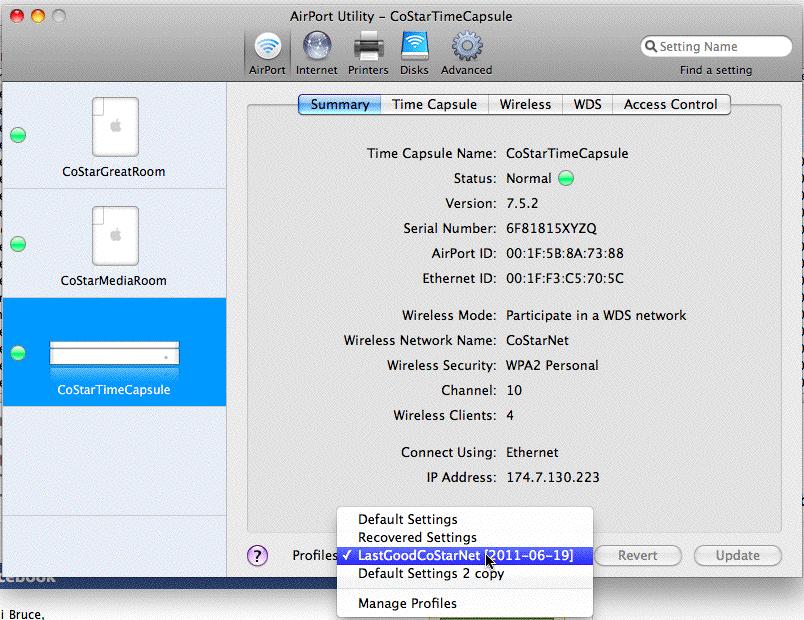Choose Default Settings profile
This screenshot has width=804, height=620.
coord(465,519)
